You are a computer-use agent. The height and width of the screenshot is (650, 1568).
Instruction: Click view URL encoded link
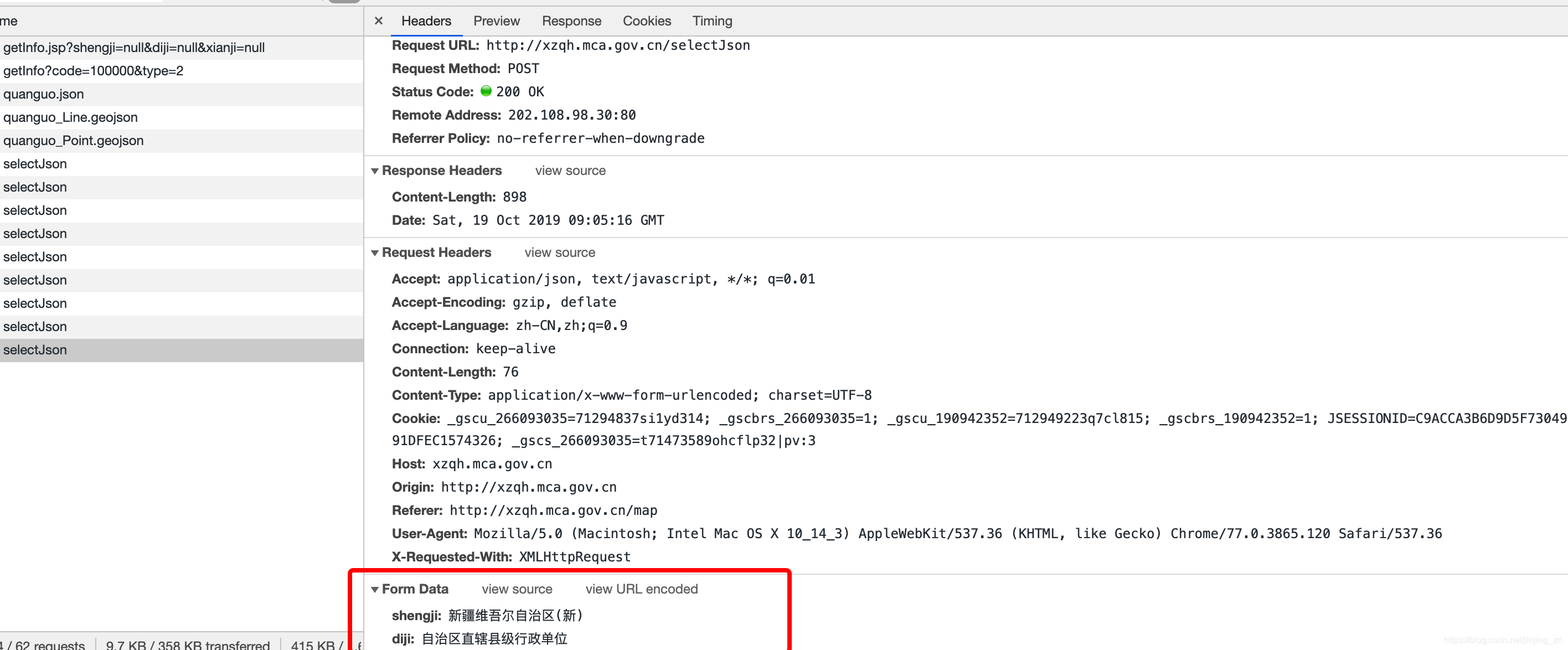click(641, 589)
